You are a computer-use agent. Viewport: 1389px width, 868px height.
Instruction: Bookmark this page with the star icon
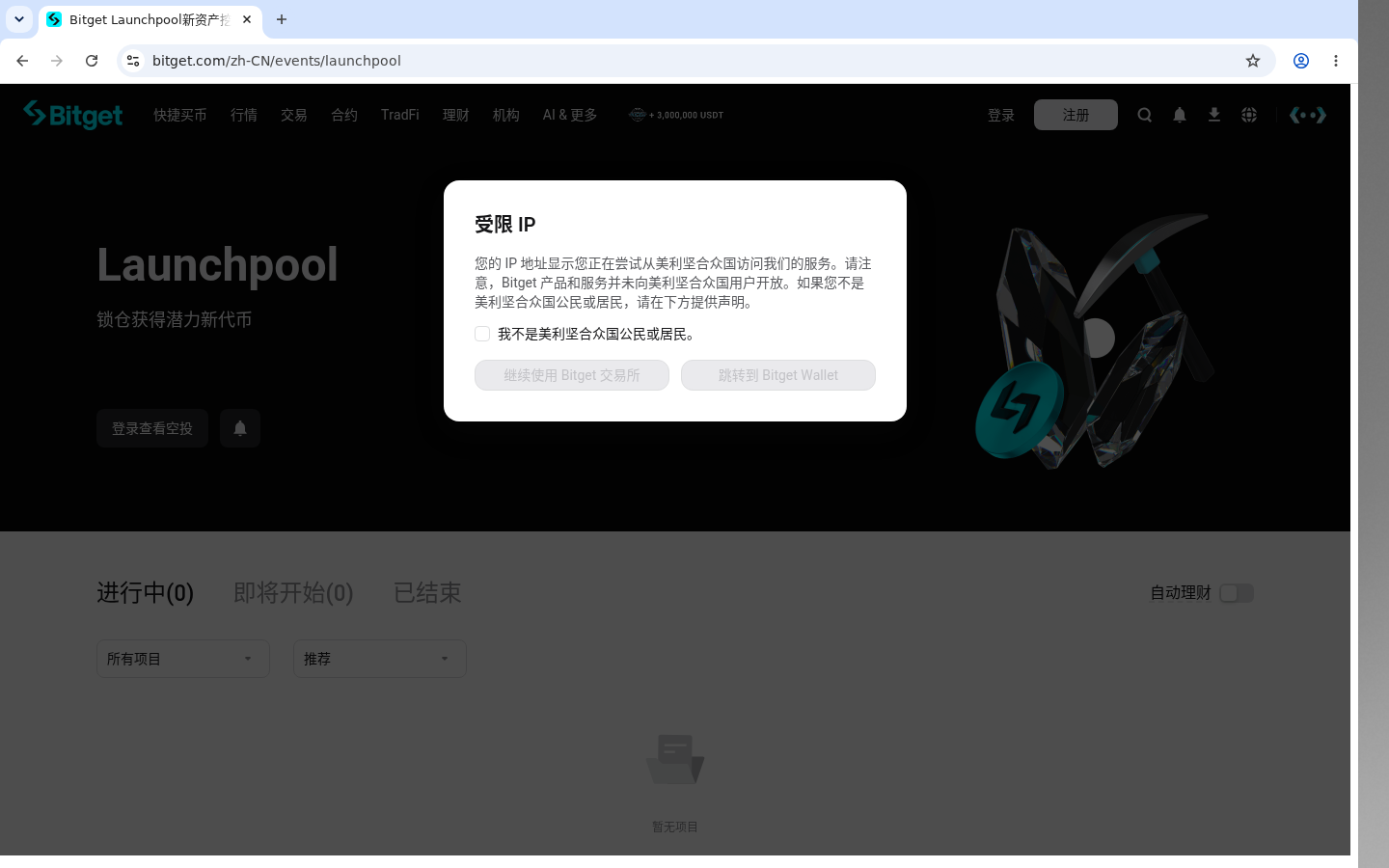click(1253, 61)
